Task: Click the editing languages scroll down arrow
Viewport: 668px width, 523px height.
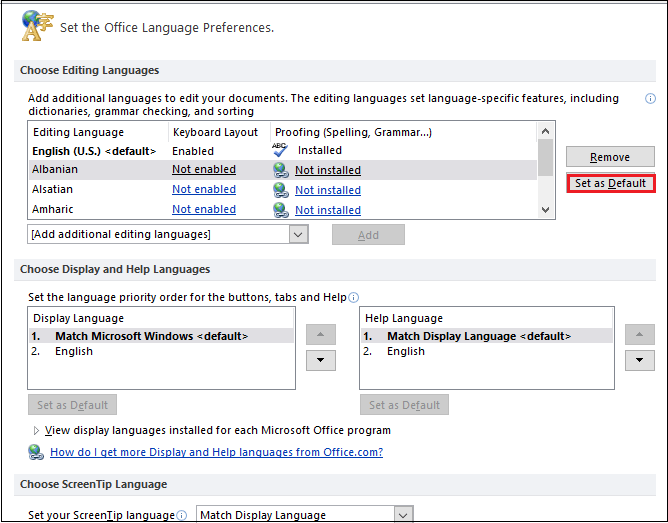Action: click(545, 210)
